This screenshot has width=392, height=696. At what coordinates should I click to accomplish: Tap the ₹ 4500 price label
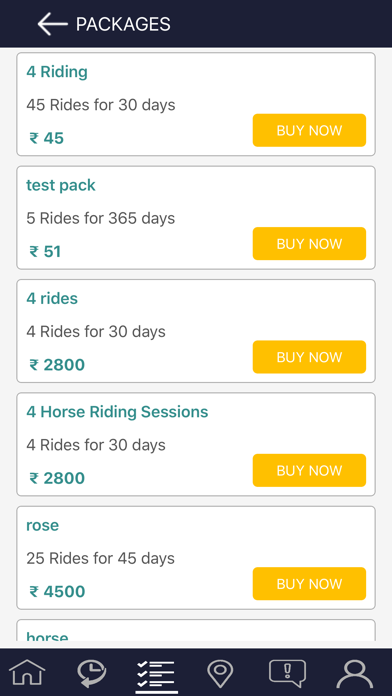[x=57, y=592]
